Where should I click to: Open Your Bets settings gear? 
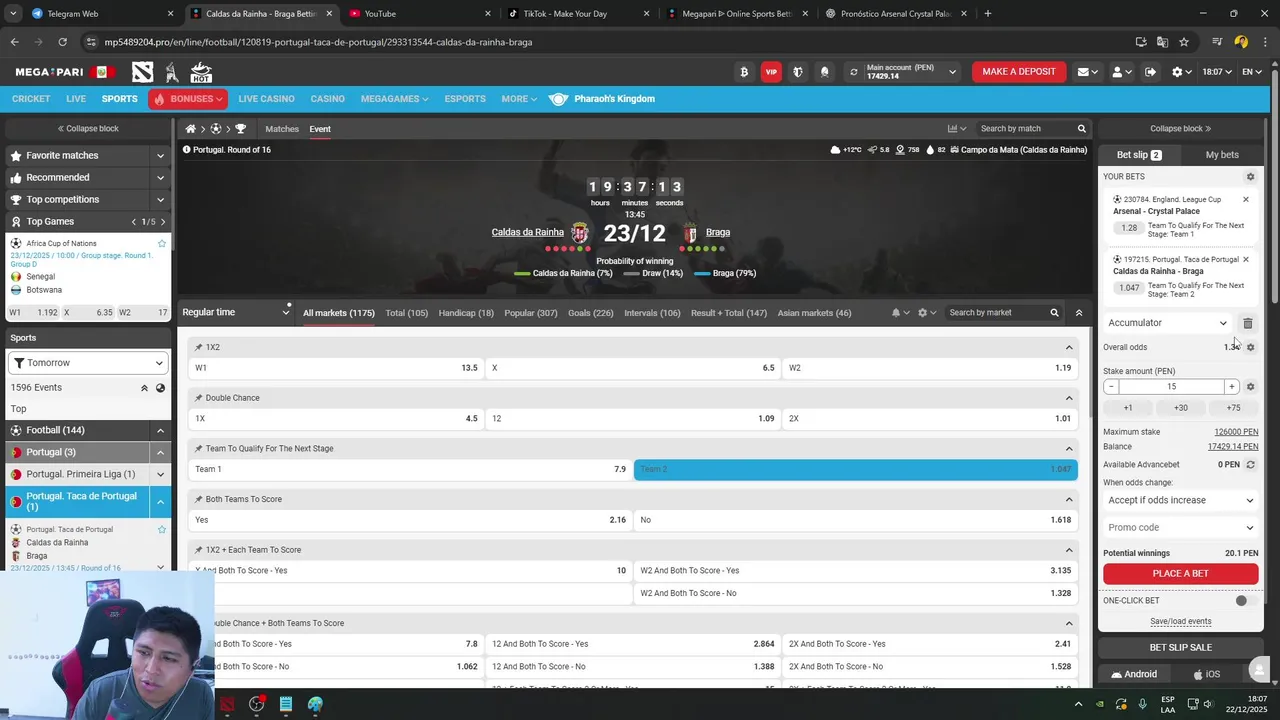[1250, 177]
